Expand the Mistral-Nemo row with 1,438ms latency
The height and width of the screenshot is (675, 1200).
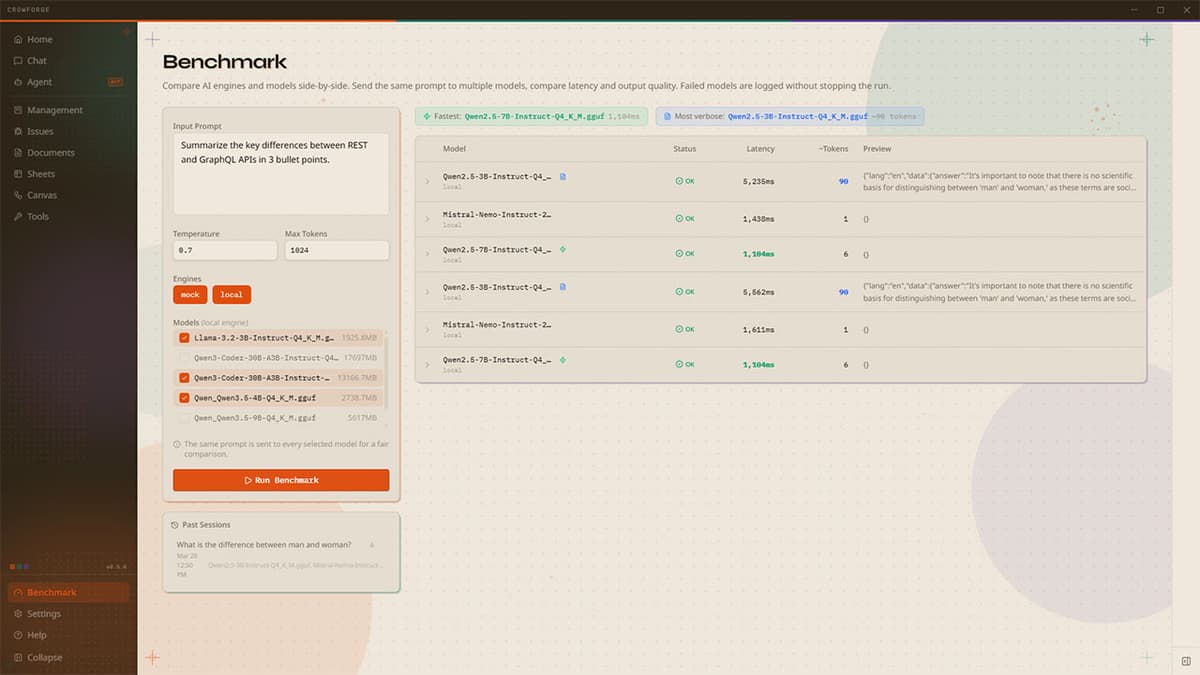(x=427, y=218)
